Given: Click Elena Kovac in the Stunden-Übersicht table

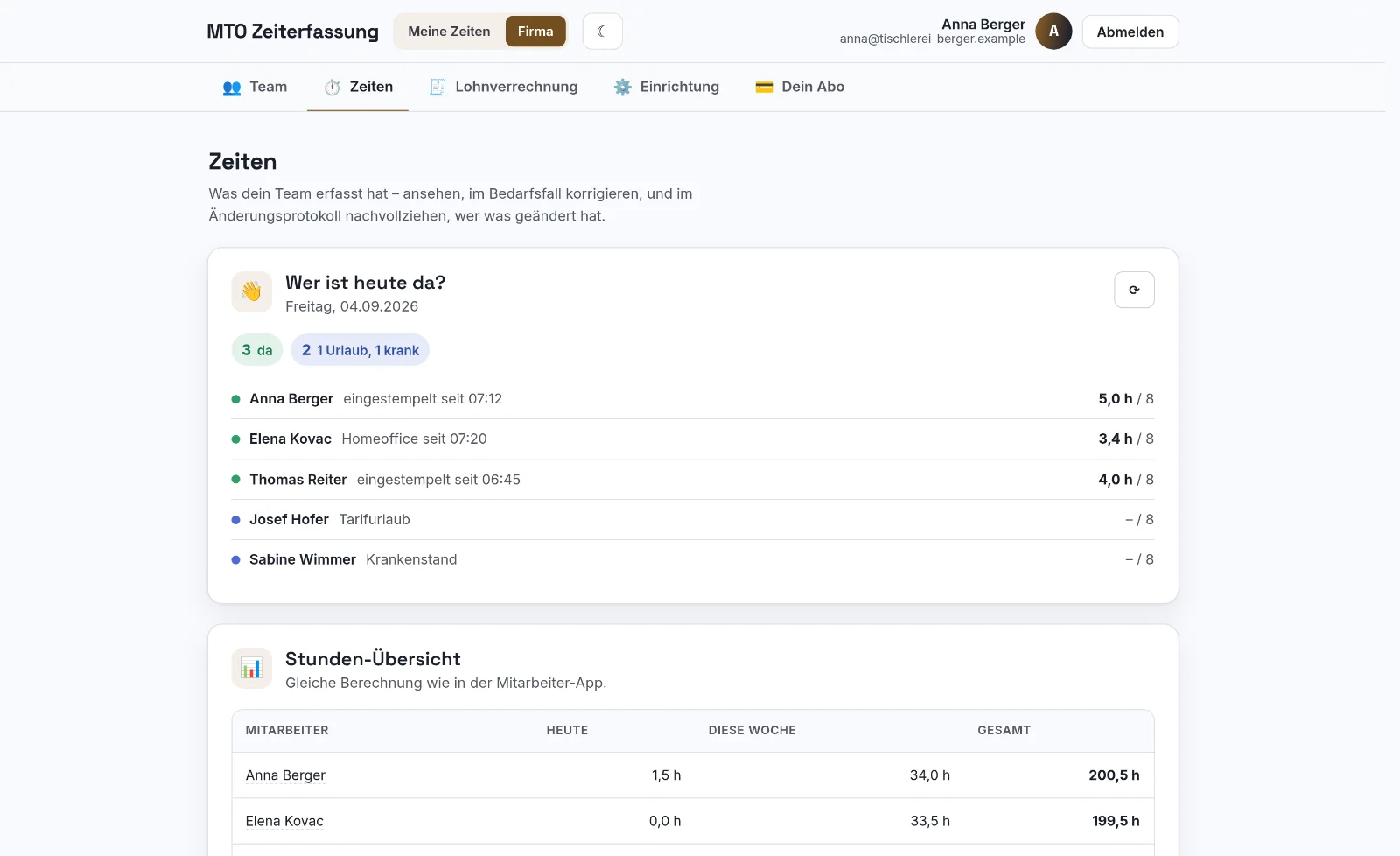Looking at the screenshot, I should click(284, 821).
